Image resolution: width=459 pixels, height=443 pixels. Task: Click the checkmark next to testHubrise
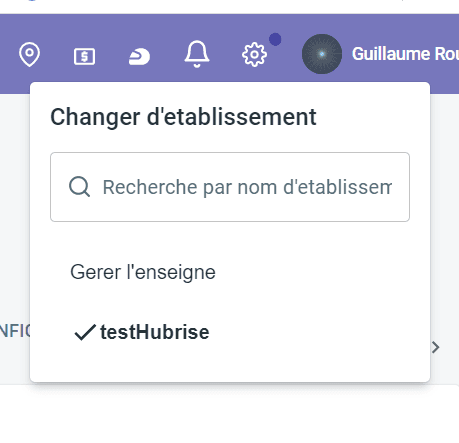pos(85,332)
